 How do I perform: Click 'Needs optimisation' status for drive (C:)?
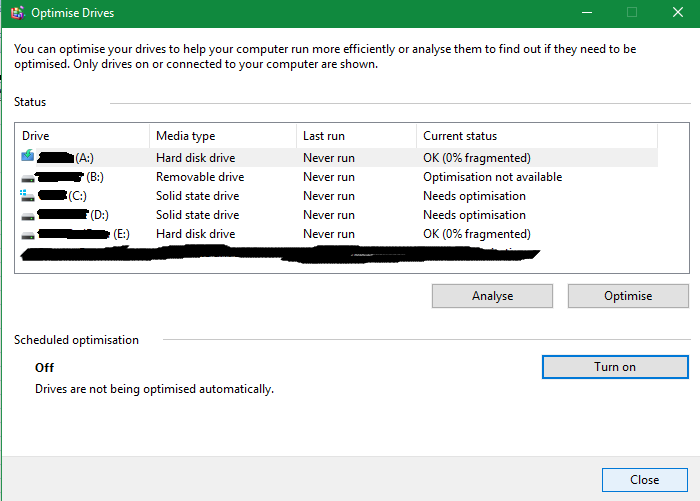[474, 196]
